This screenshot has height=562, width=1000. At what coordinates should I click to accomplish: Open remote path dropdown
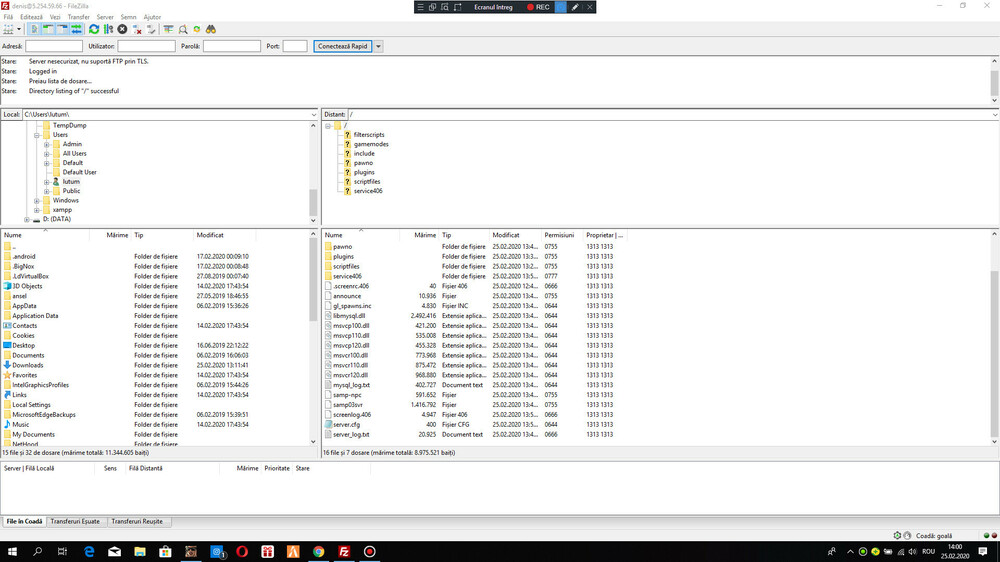point(994,115)
